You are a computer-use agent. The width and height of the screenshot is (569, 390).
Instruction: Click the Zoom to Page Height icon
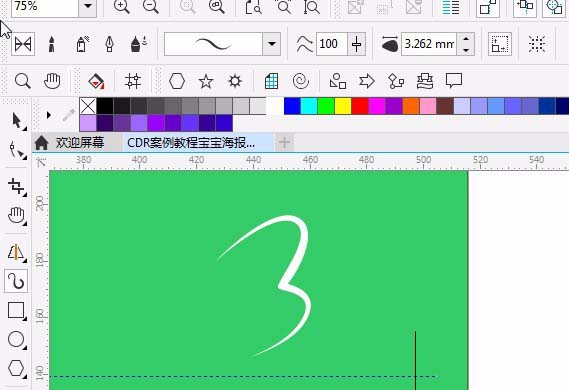[x=312, y=7]
